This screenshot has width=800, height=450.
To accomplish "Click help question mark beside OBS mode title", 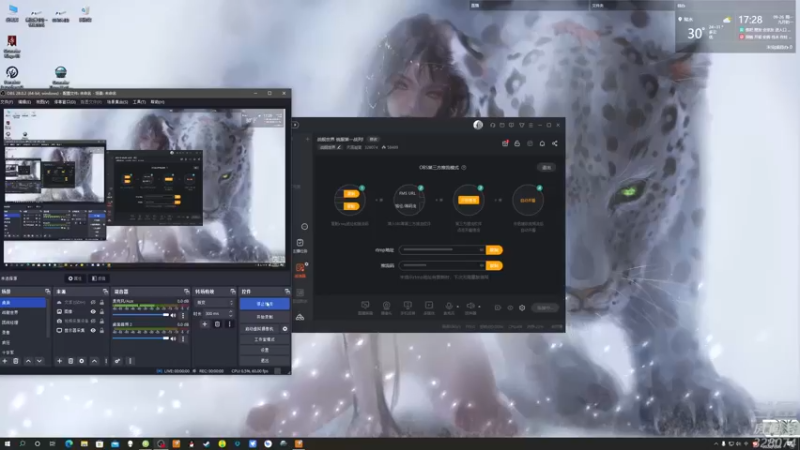I will click(x=463, y=167).
